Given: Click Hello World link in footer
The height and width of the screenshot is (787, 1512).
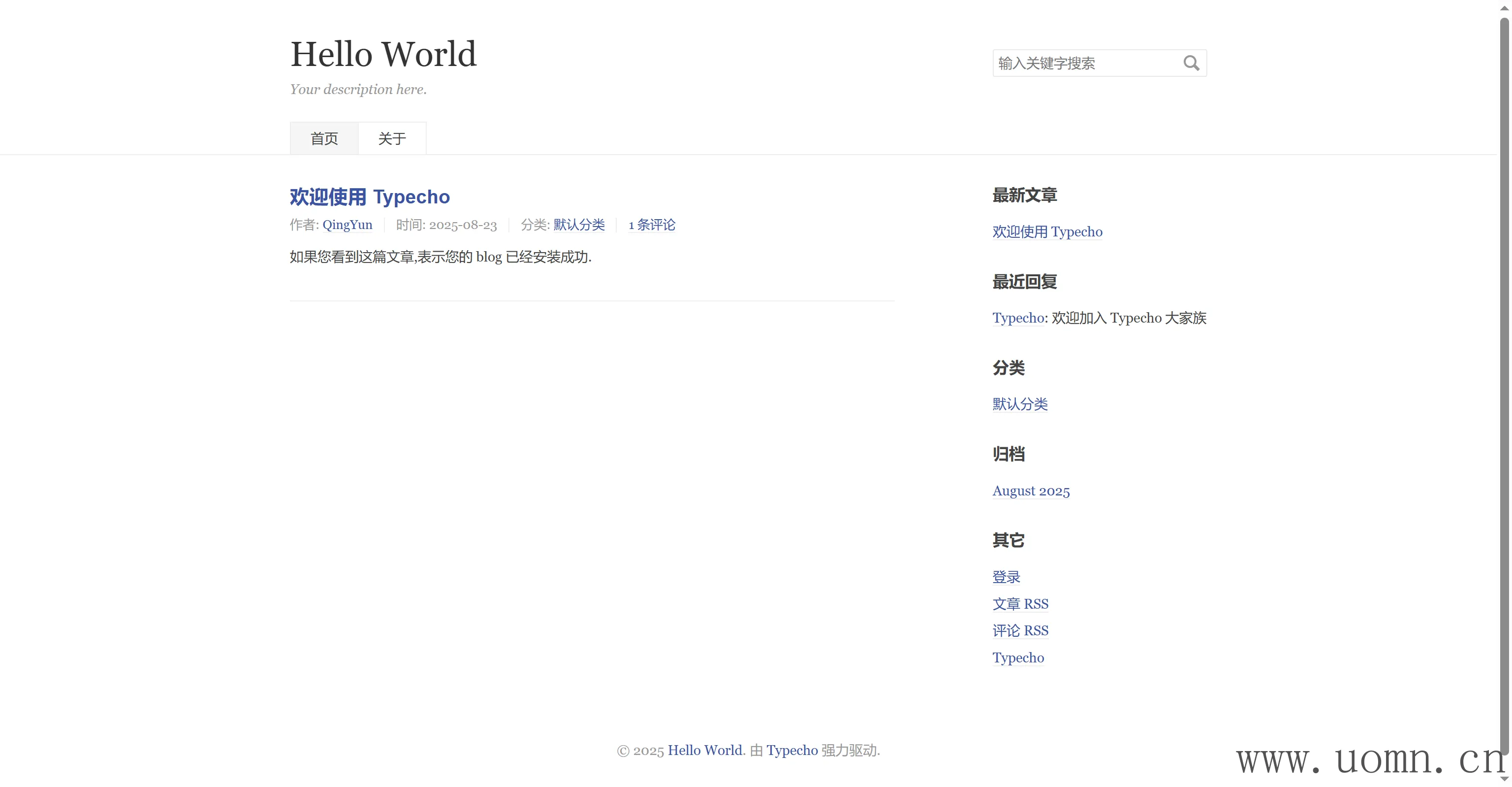Looking at the screenshot, I should click(x=705, y=751).
